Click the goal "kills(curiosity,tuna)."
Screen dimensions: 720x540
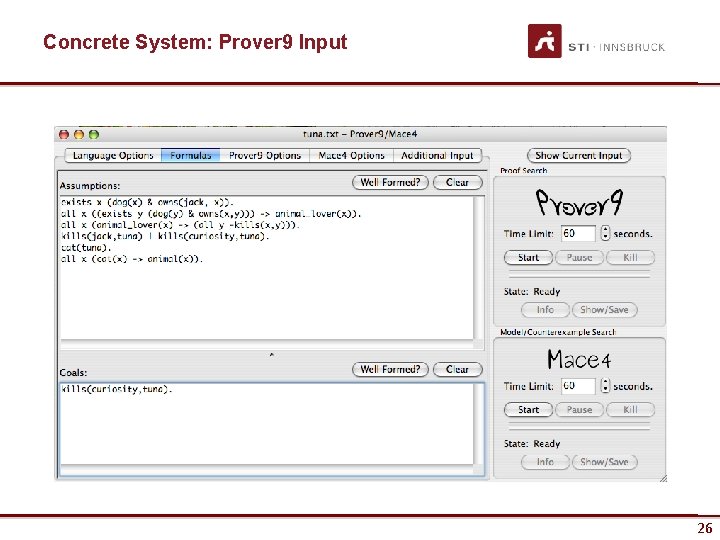click(x=117, y=389)
